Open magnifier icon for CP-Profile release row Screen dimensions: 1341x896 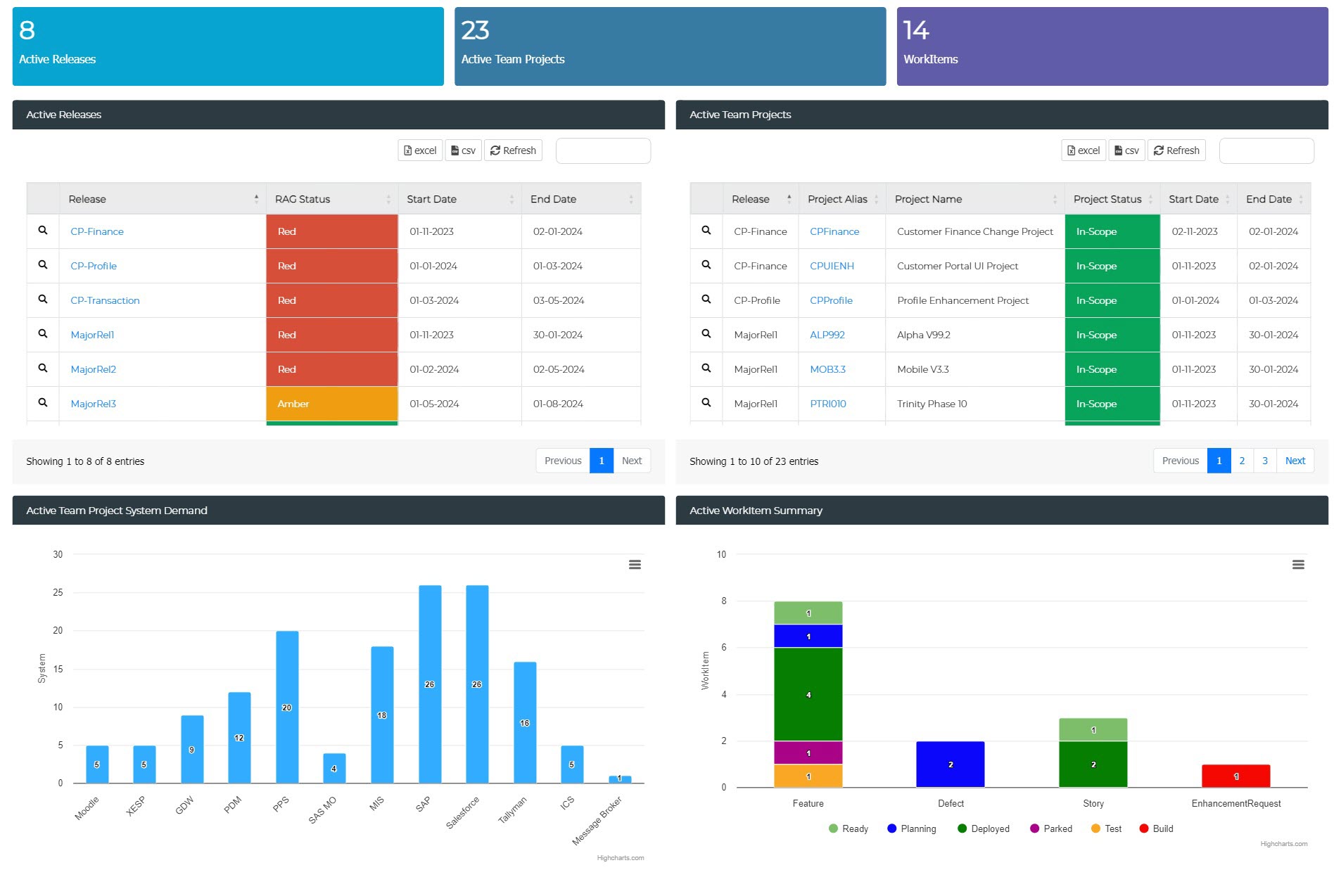43,264
